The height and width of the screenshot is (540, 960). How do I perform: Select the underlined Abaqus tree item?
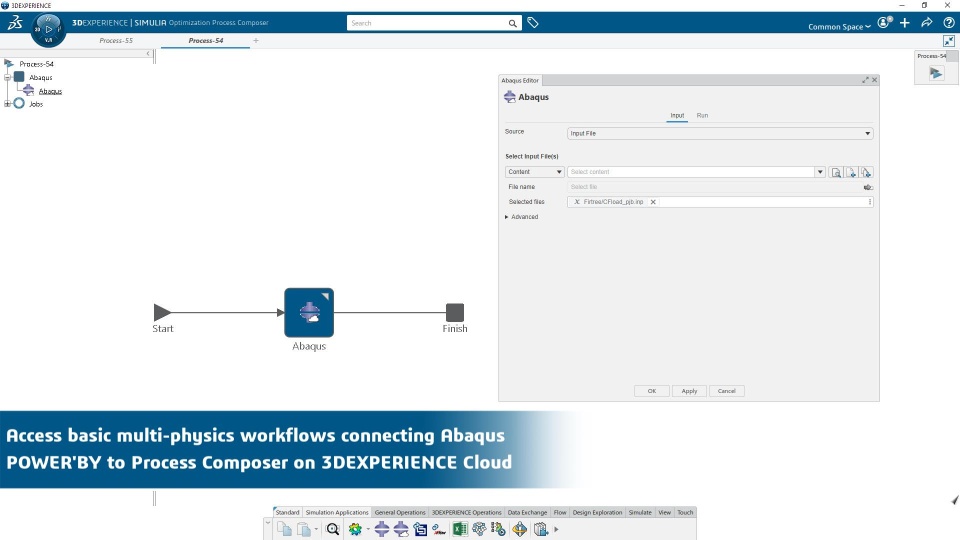[50, 91]
